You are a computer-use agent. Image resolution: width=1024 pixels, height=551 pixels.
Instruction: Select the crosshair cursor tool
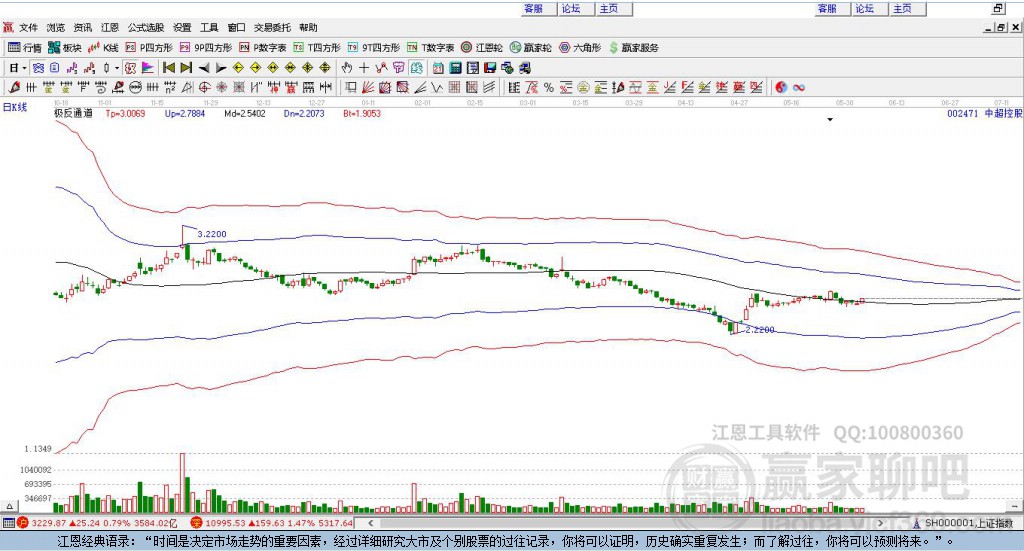coord(364,68)
